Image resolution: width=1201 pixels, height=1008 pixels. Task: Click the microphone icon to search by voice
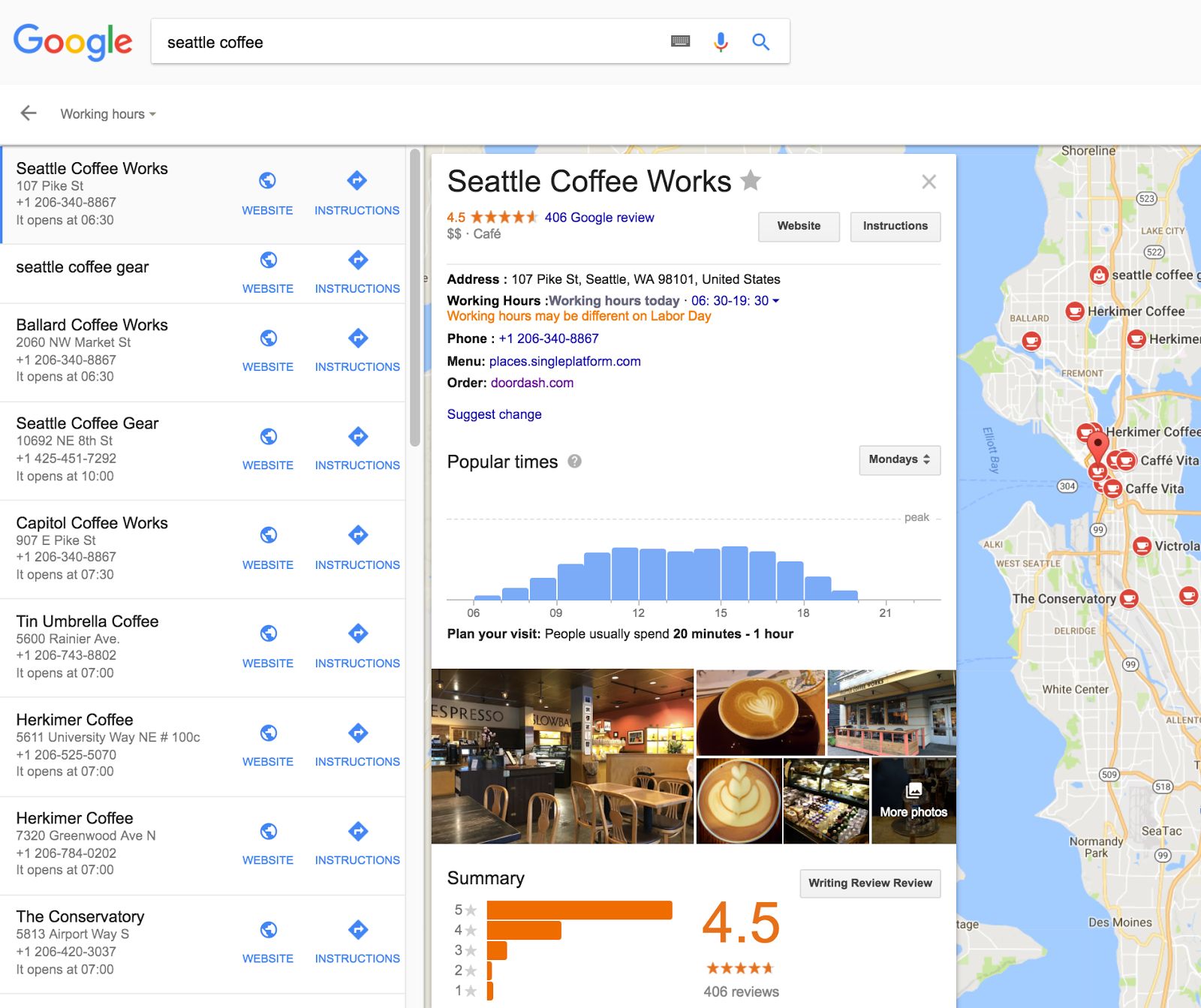720,41
